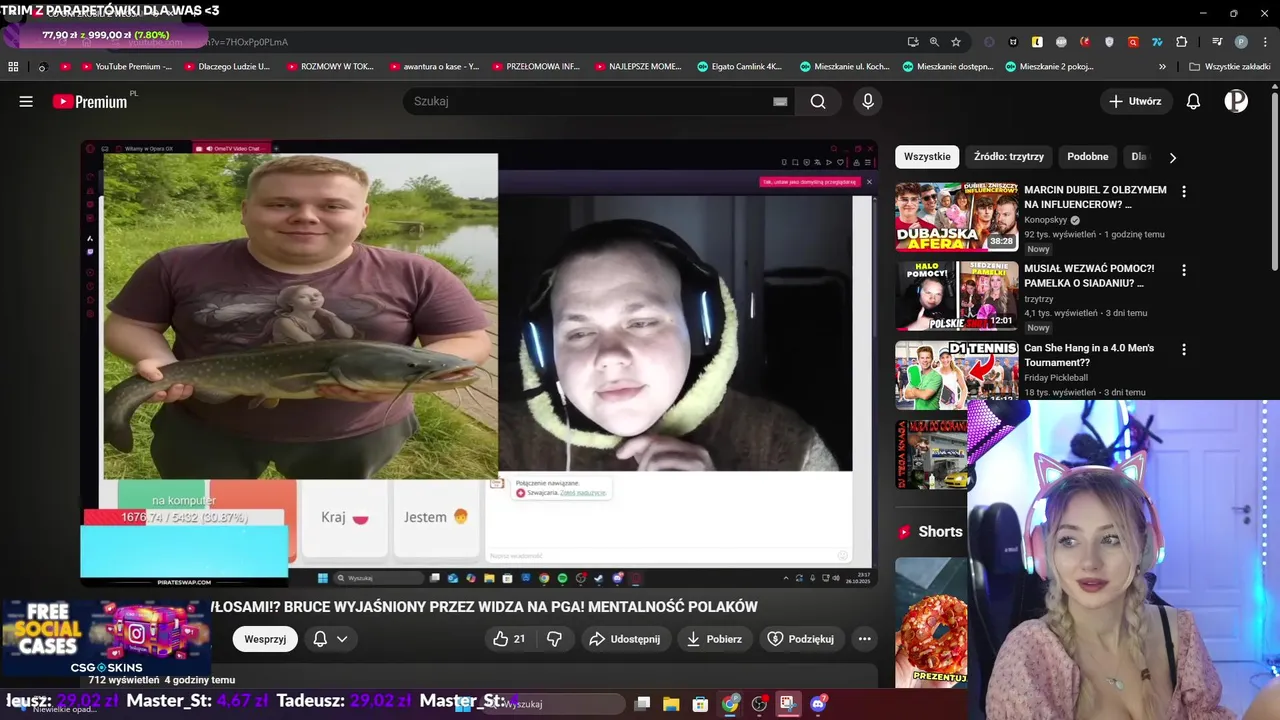Click the Konopskyy channel name
The width and height of the screenshot is (1280, 720).
1046,220
